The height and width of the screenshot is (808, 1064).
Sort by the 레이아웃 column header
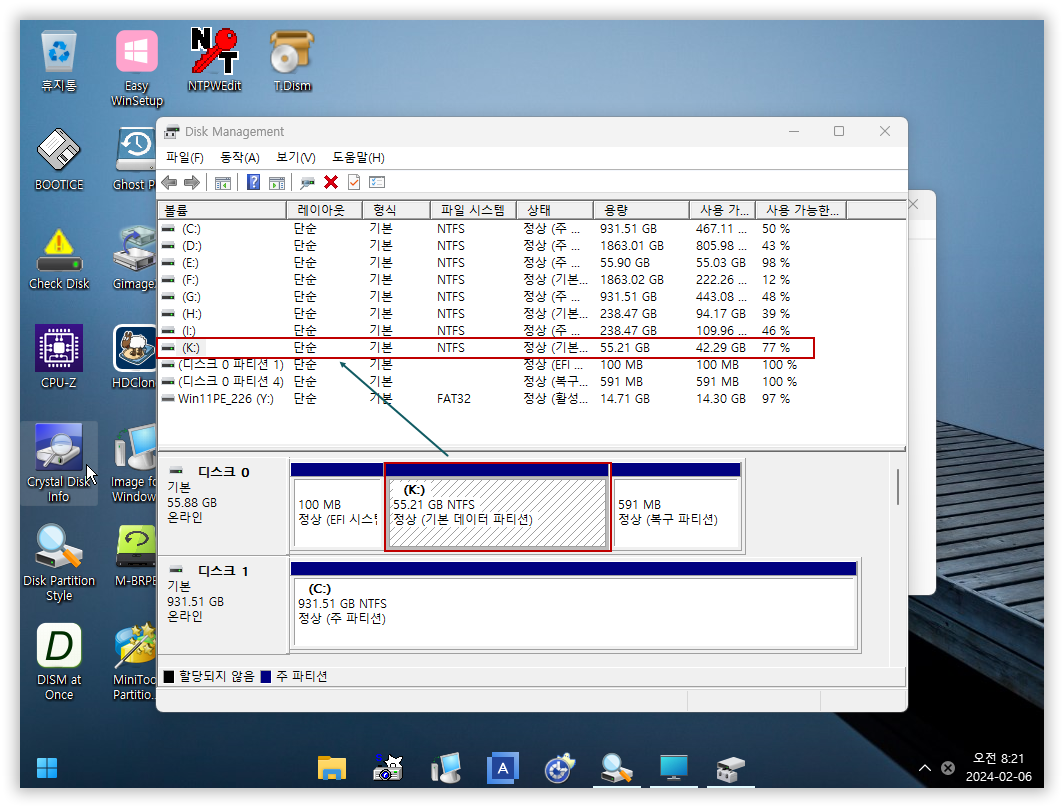[x=324, y=210]
